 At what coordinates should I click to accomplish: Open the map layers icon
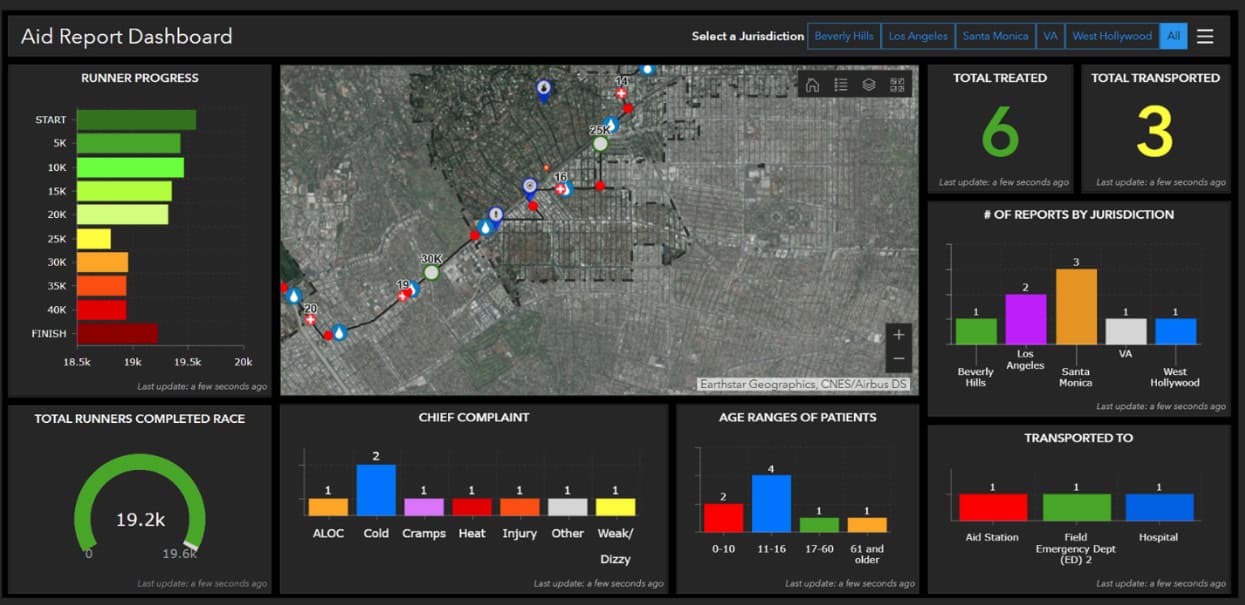point(869,85)
